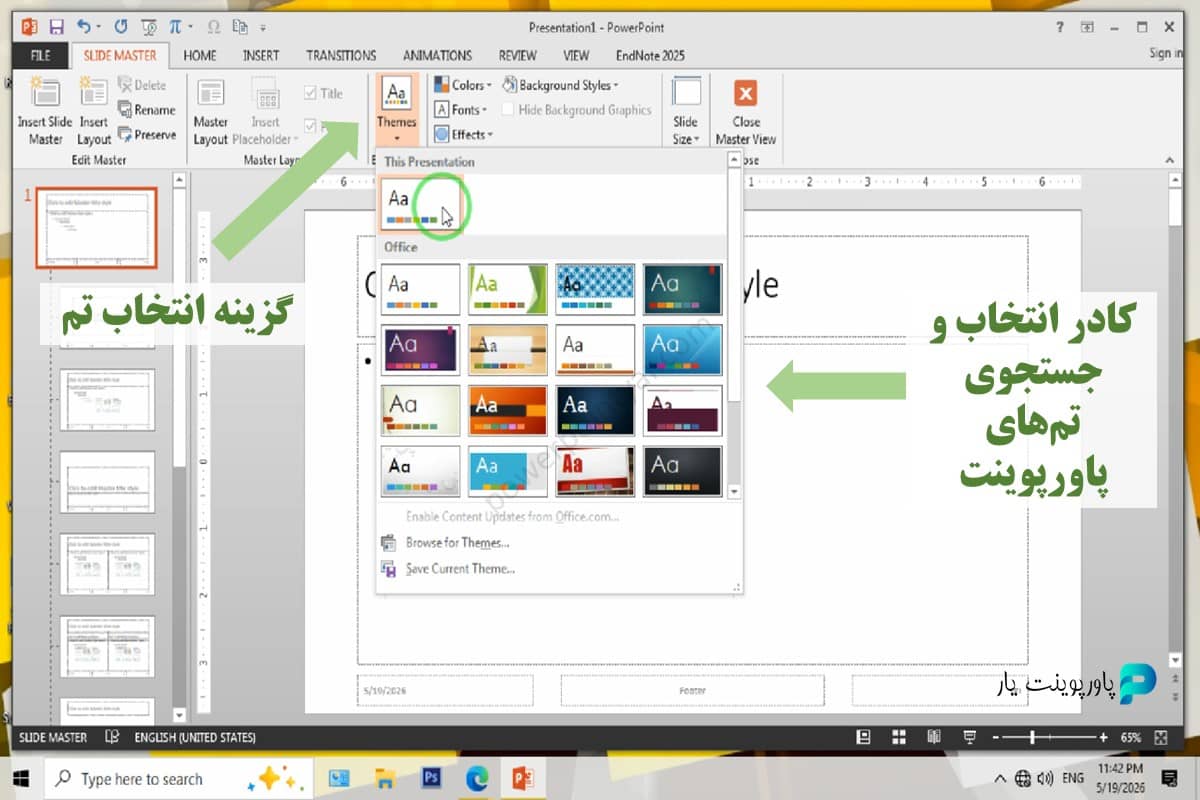This screenshot has height=800, width=1200.
Task: Click the Preserve button
Action: point(146,134)
